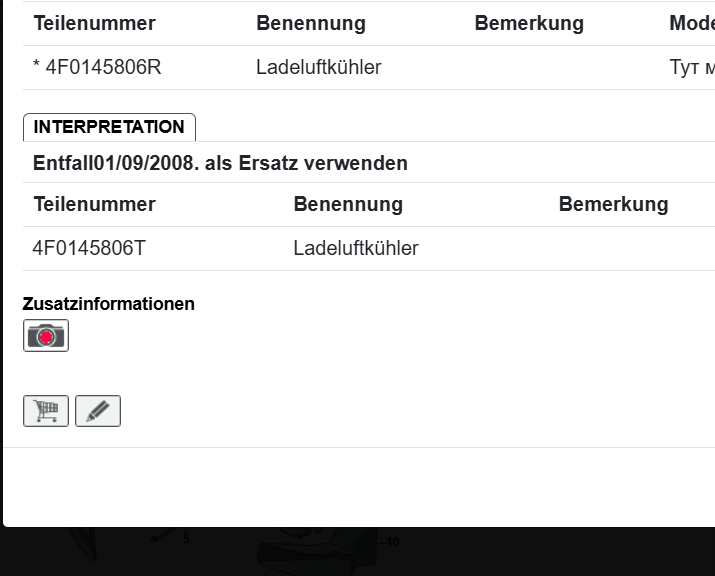Click the Zusatzinformationen heading
715x576 pixels.
(109, 304)
